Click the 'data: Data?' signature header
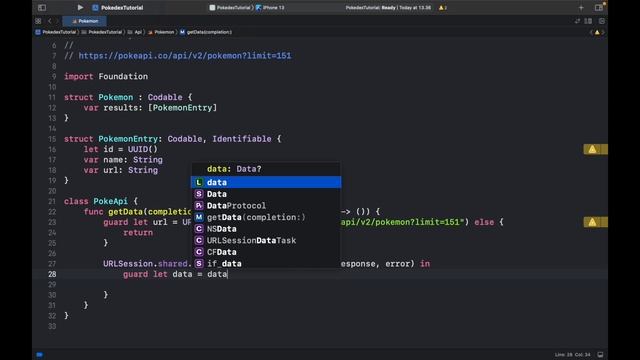The image size is (640, 360). click(x=234, y=169)
